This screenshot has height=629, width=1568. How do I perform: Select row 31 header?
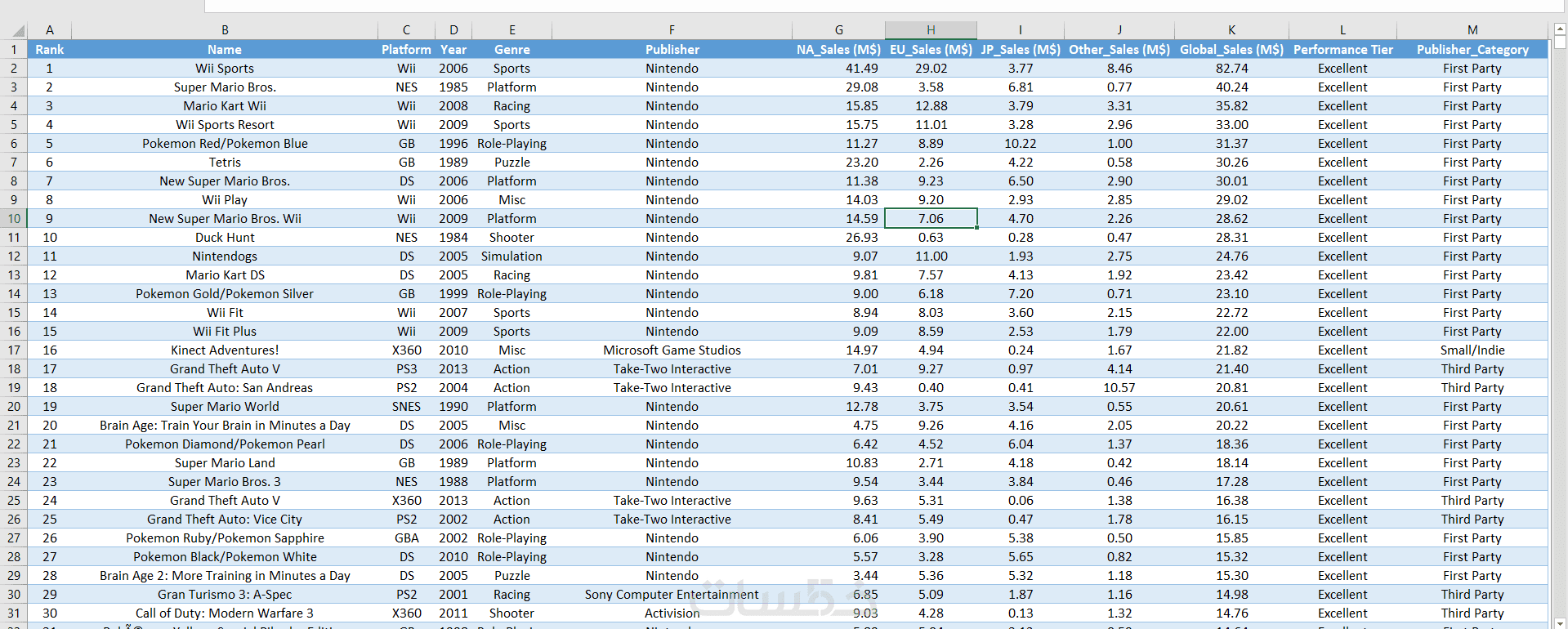tap(14, 613)
